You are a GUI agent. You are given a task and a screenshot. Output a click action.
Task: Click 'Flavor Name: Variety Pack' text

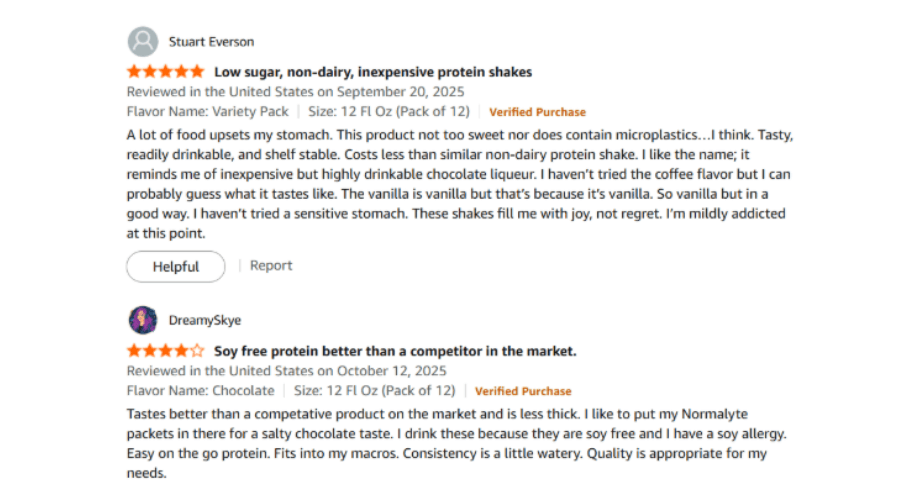point(208,112)
